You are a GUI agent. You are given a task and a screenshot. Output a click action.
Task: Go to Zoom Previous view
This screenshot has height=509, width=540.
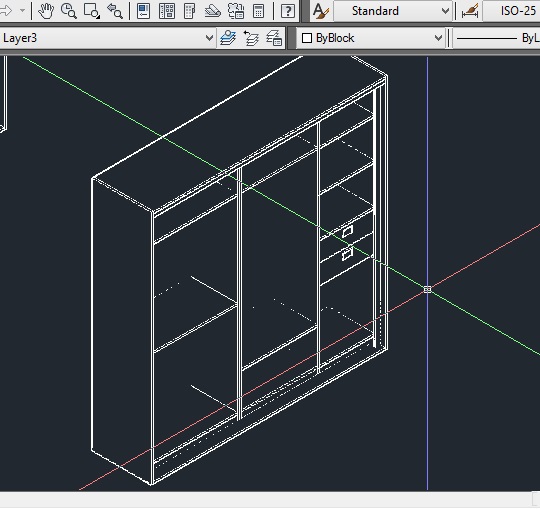[115, 11]
